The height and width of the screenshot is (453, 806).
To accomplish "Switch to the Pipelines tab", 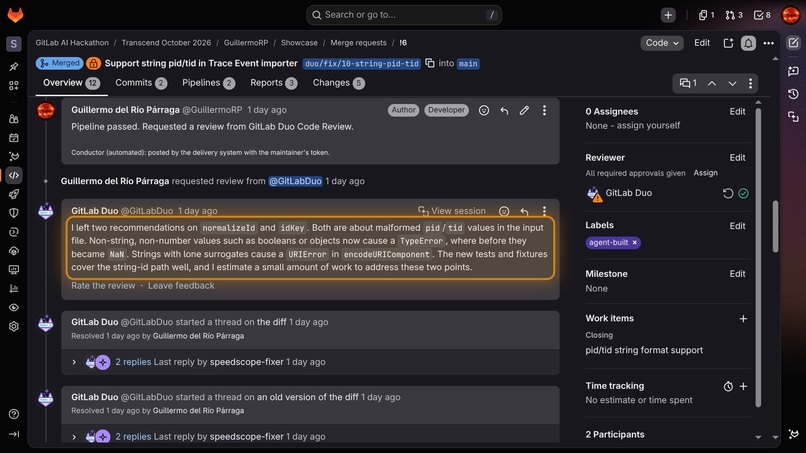I will point(208,83).
